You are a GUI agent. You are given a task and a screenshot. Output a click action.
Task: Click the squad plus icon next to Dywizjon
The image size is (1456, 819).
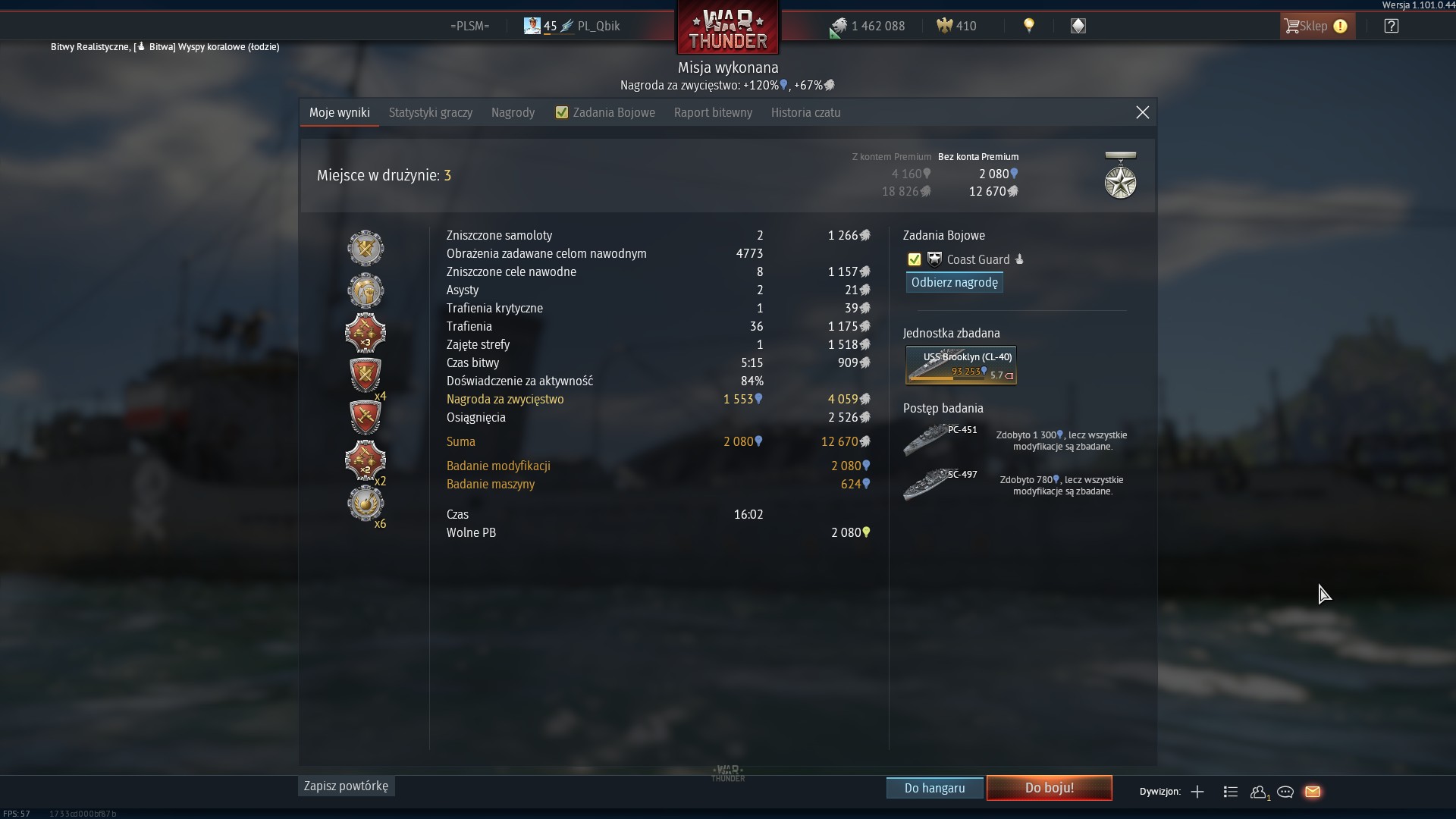point(1197,792)
